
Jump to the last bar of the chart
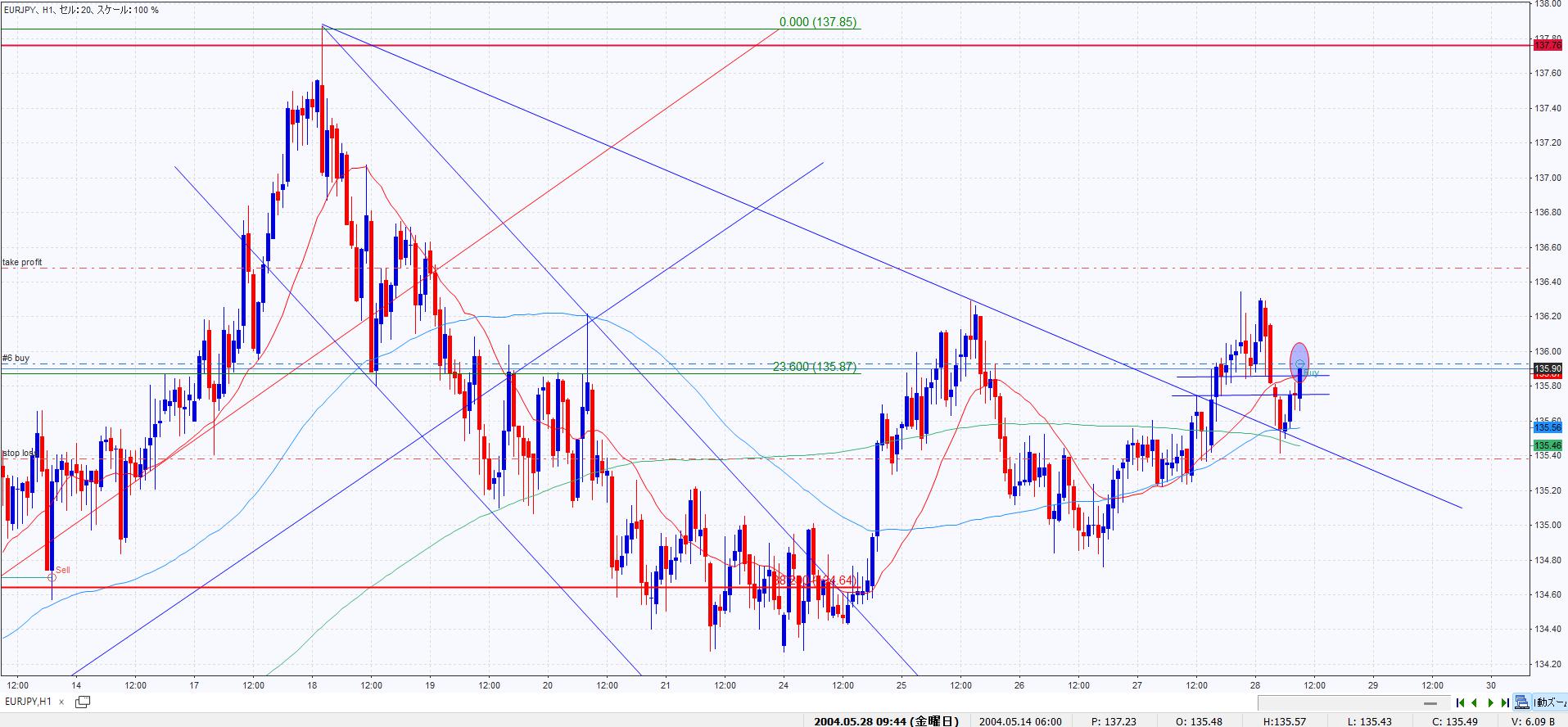point(1505,702)
